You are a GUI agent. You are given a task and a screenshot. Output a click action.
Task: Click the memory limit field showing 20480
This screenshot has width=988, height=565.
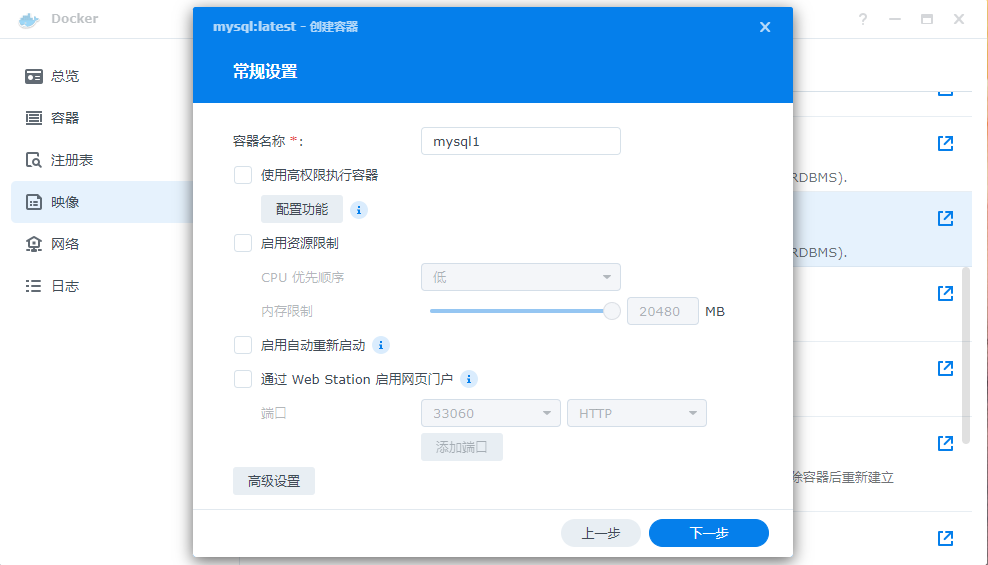click(663, 311)
